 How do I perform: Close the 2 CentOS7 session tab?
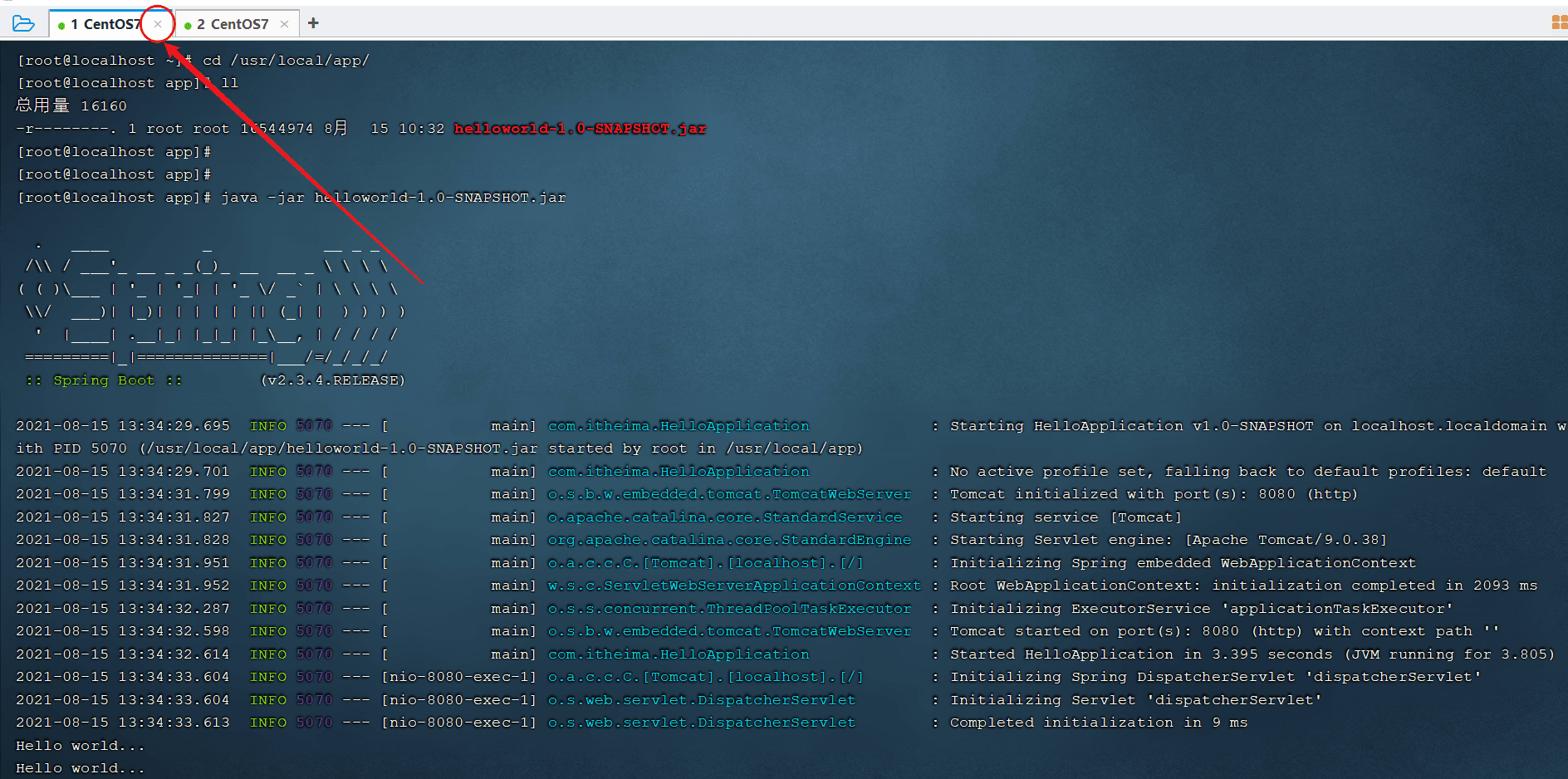tap(285, 24)
